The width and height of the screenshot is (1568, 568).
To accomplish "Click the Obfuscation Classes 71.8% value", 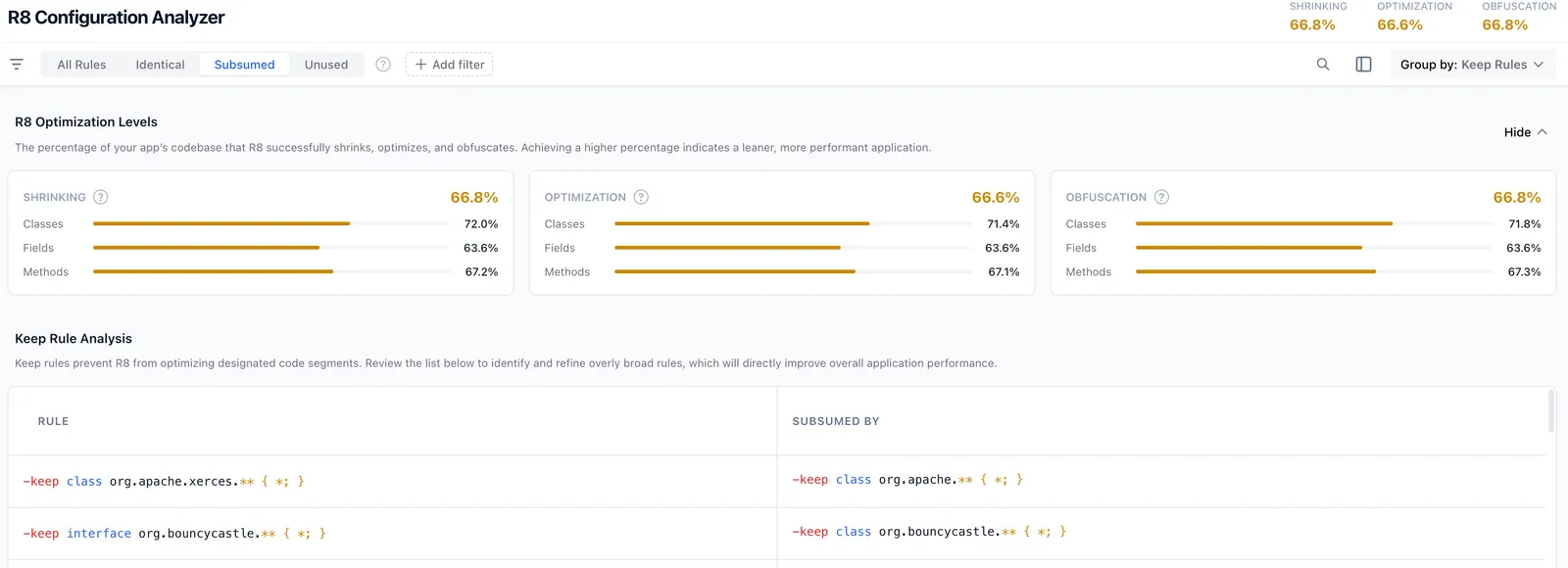I will 1525,224.
